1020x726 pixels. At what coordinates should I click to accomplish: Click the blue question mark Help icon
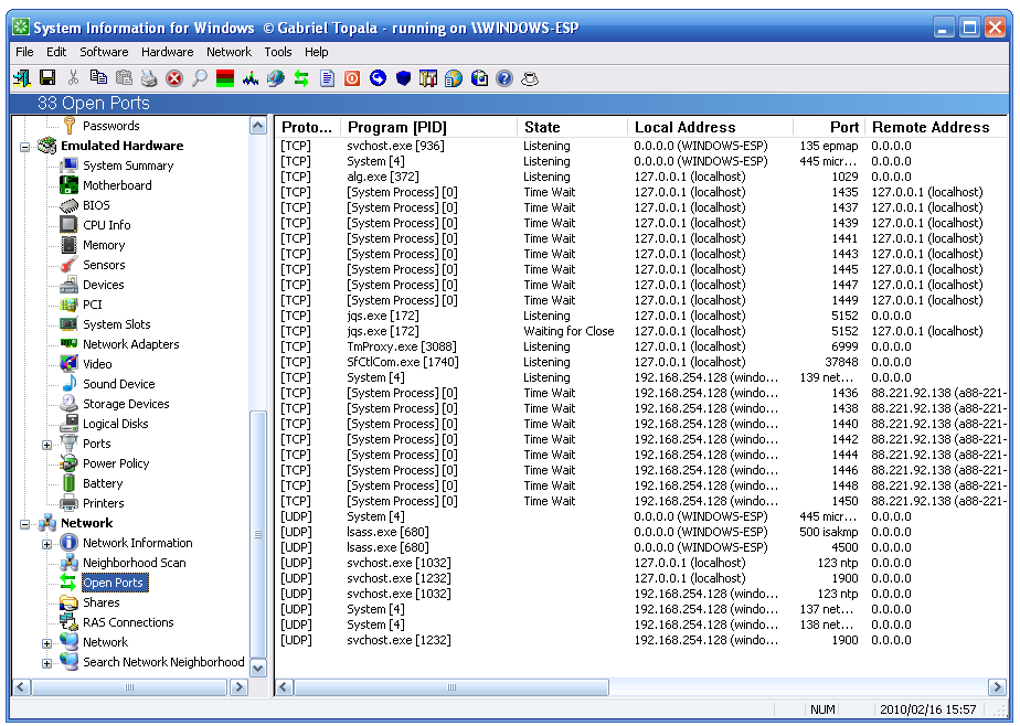[x=504, y=78]
